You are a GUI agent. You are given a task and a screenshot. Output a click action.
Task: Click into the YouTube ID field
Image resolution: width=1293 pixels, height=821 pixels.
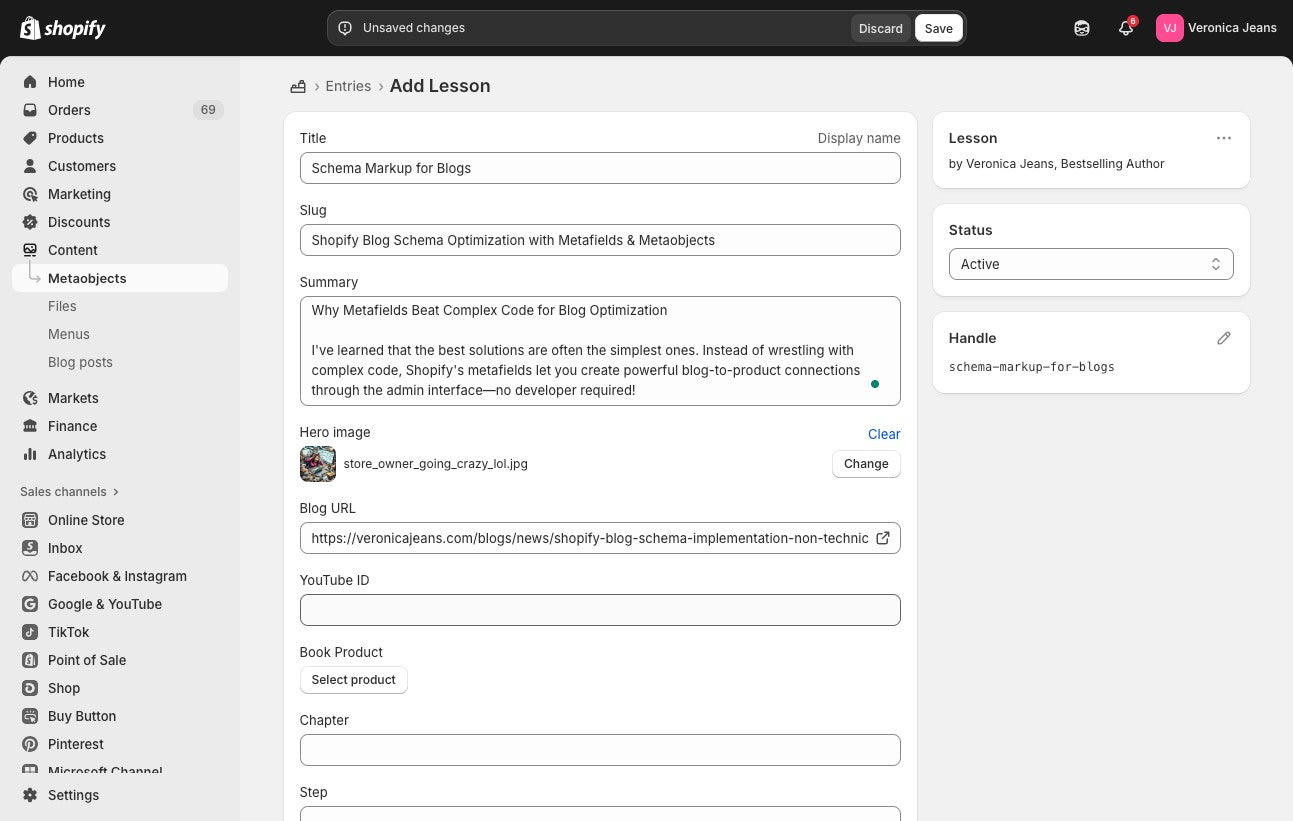click(x=600, y=610)
